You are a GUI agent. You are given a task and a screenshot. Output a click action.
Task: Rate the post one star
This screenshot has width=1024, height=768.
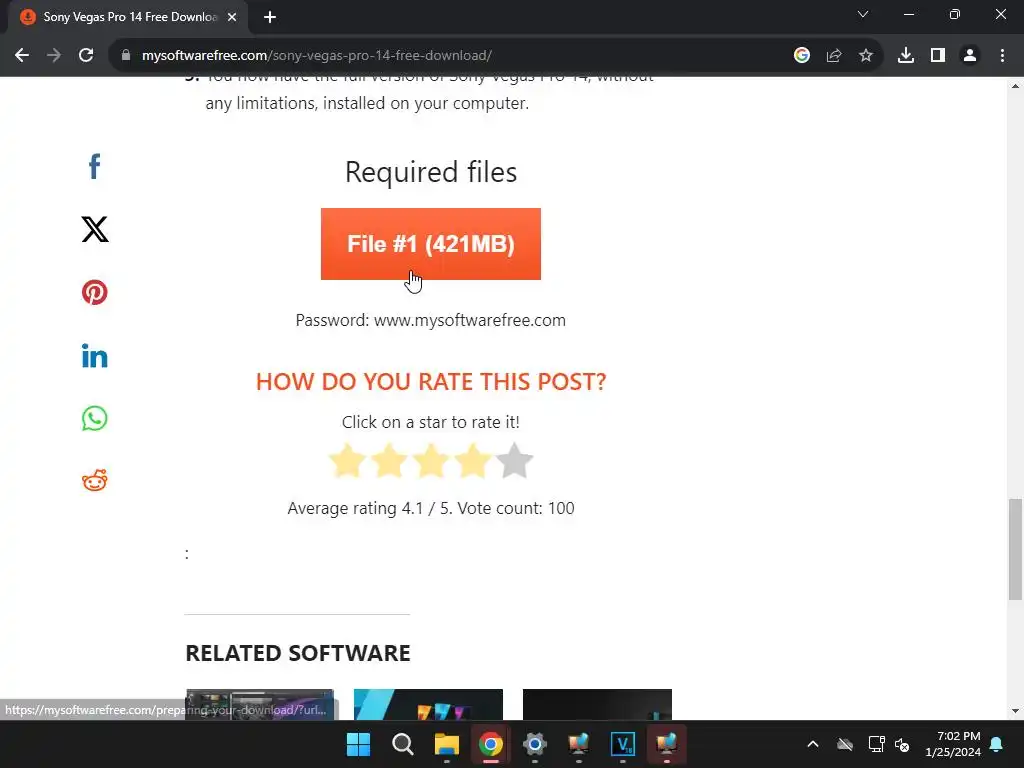[347, 461]
